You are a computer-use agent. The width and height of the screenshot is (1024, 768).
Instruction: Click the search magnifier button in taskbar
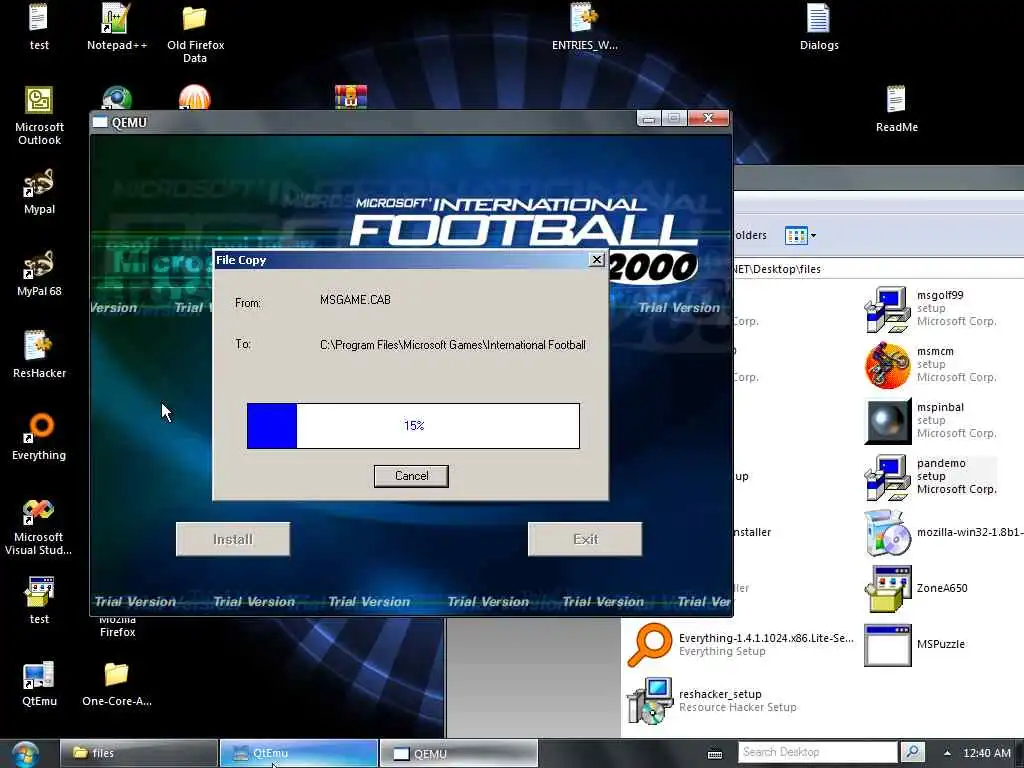click(x=912, y=752)
